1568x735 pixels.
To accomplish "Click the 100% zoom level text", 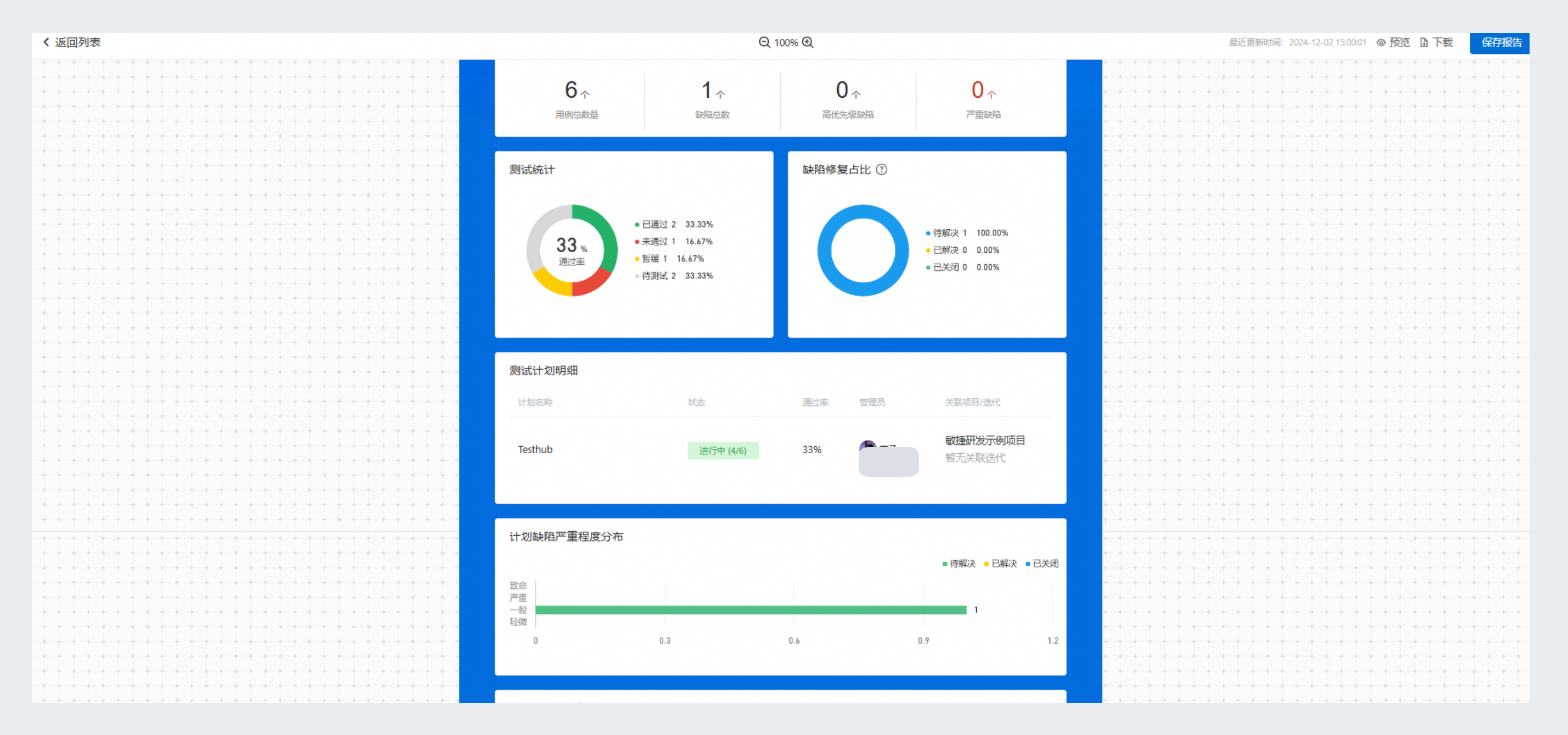I will point(786,43).
